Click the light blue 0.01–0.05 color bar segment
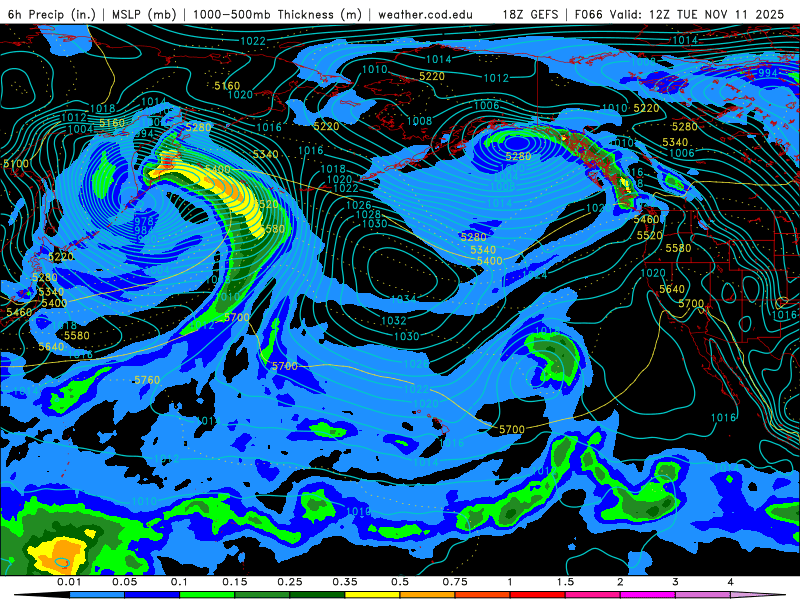800x600 pixels. pyautogui.click(x=97, y=596)
